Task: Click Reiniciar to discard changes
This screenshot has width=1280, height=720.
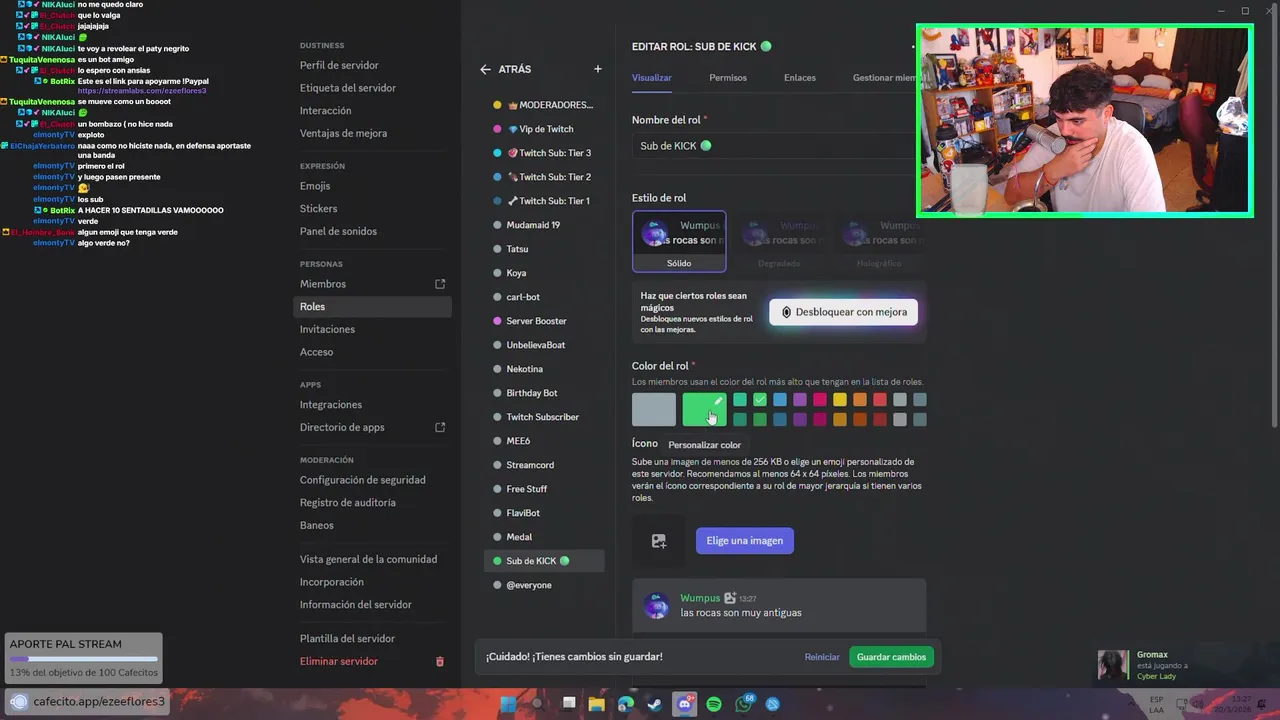Action: click(x=822, y=657)
